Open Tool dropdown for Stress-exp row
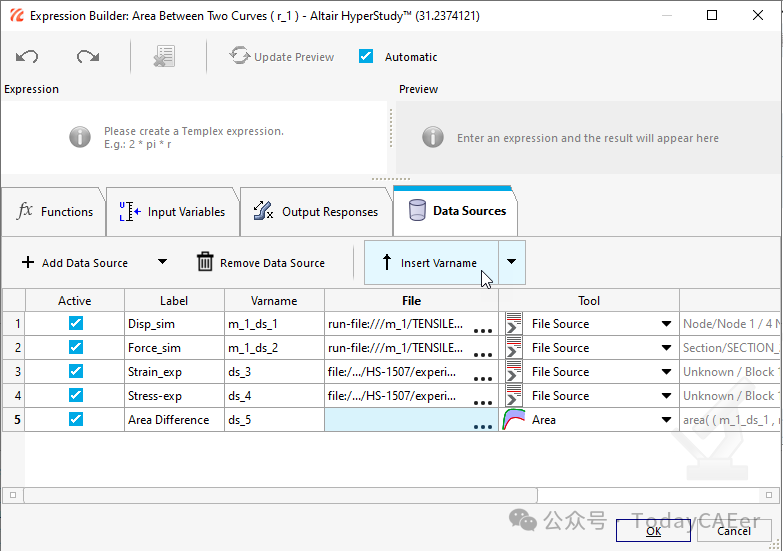 pyautogui.click(x=666, y=396)
